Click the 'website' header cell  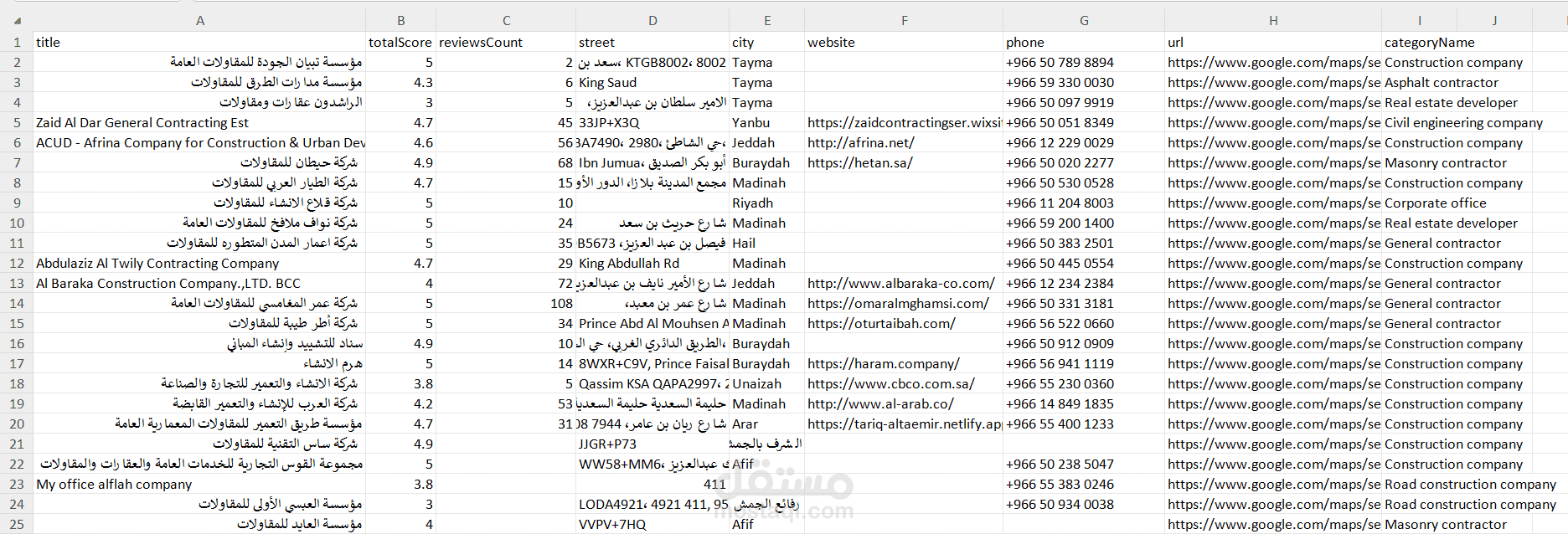point(904,42)
